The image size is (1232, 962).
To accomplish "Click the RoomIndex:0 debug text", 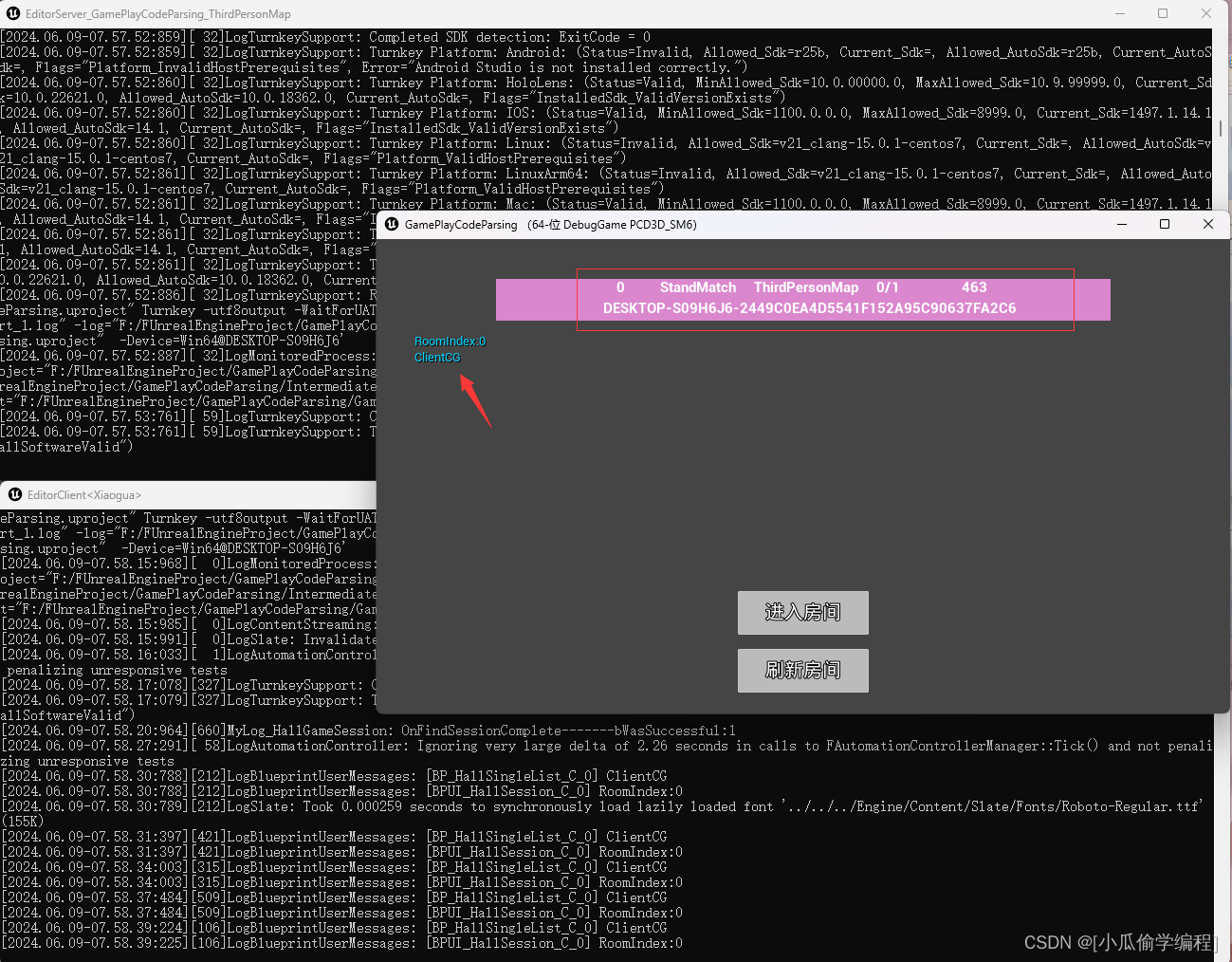I will coord(450,342).
